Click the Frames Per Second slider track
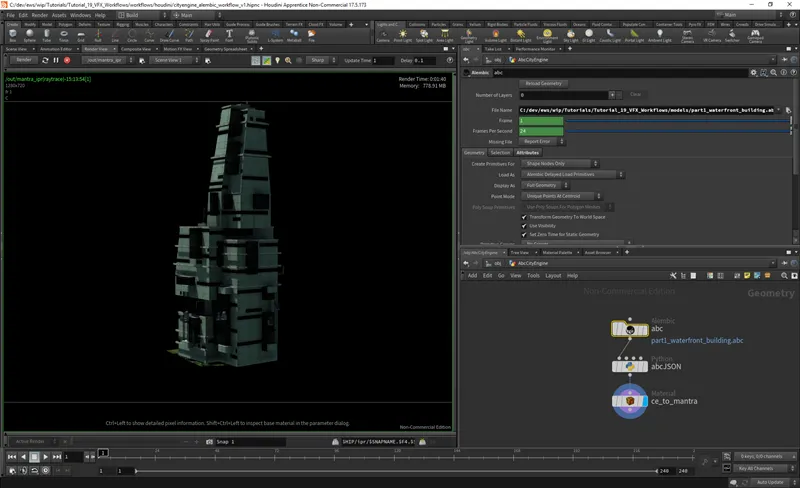The width and height of the screenshot is (800, 488). 670,131
